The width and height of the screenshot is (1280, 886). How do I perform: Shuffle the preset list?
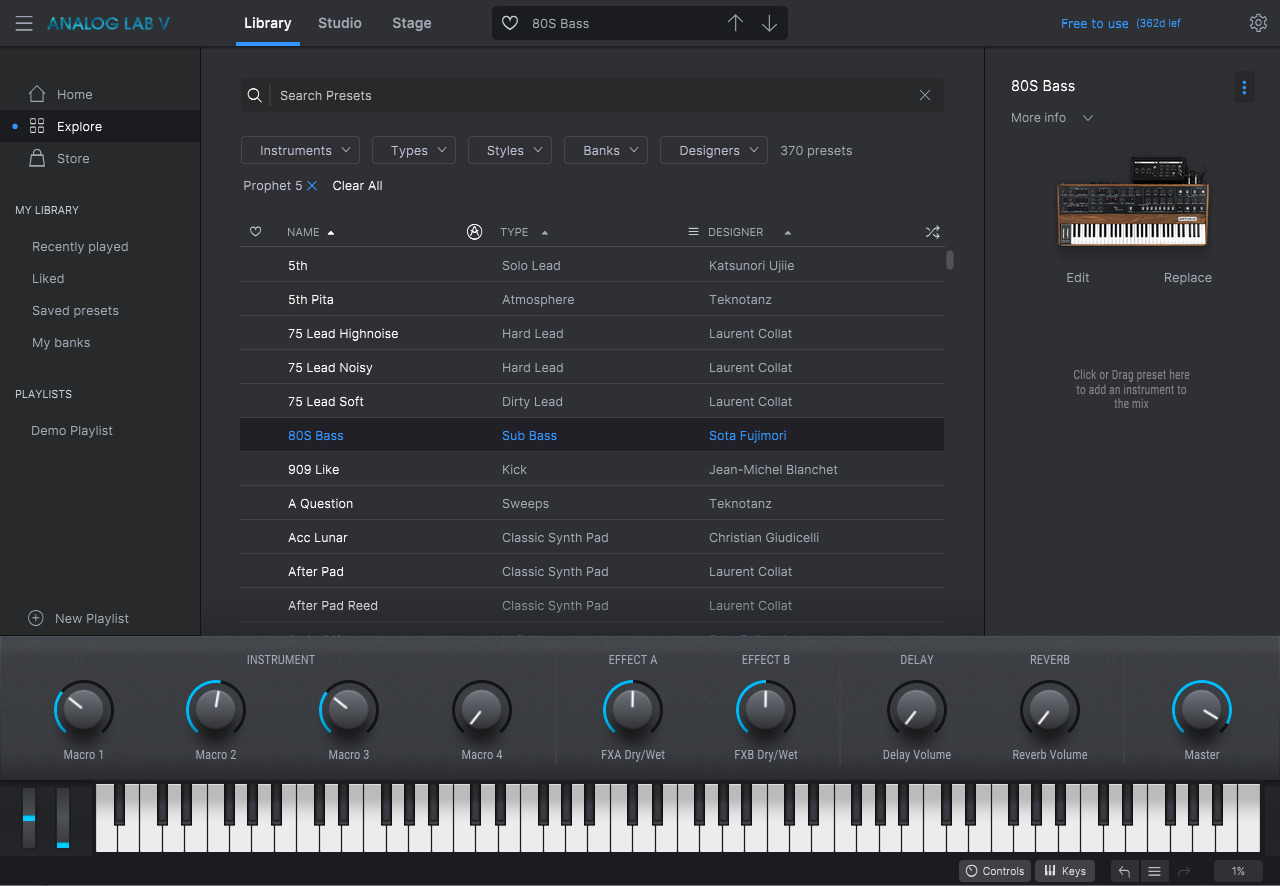(932, 232)
